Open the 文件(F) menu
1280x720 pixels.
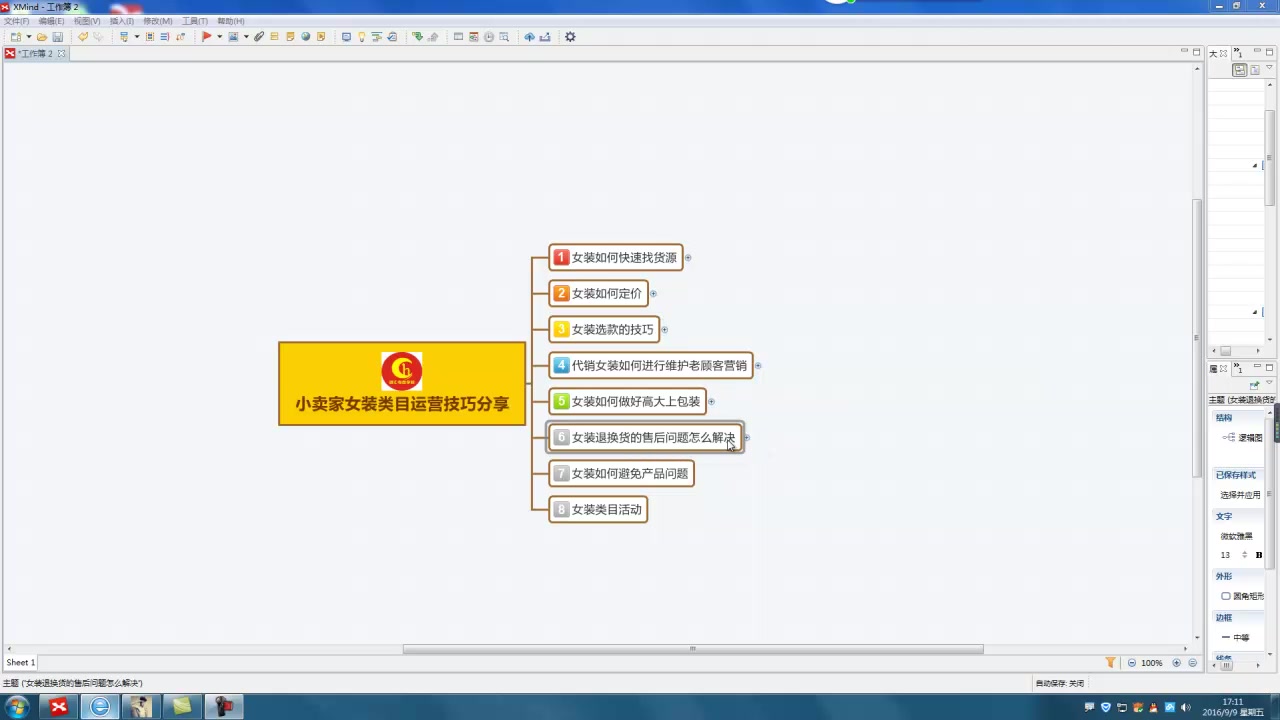(17, 21)
